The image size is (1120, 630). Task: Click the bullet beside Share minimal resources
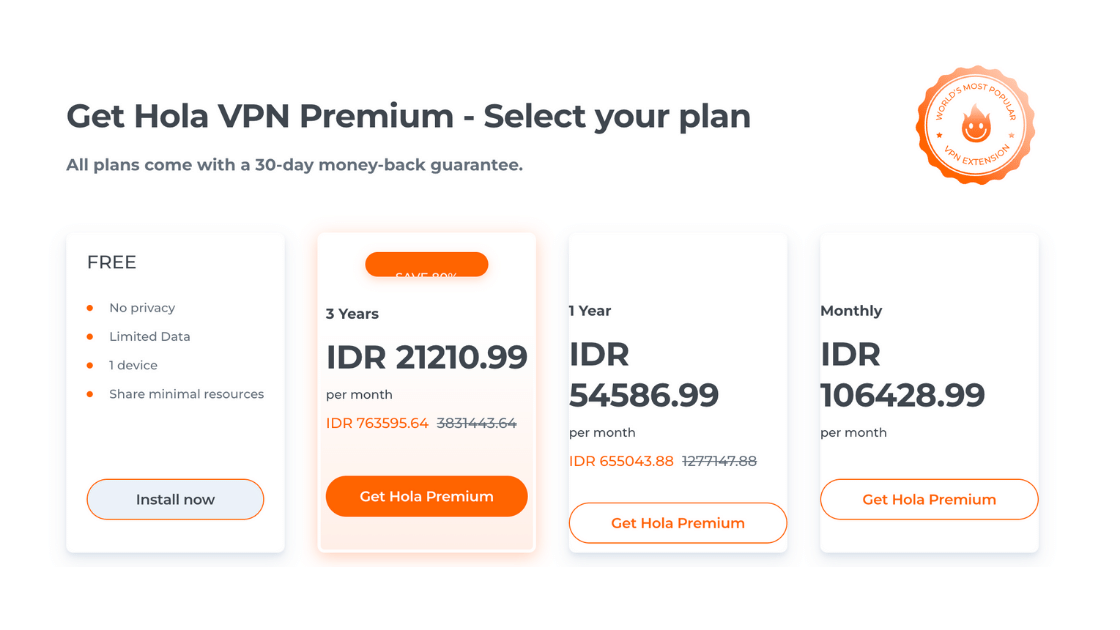click(90, 394)
